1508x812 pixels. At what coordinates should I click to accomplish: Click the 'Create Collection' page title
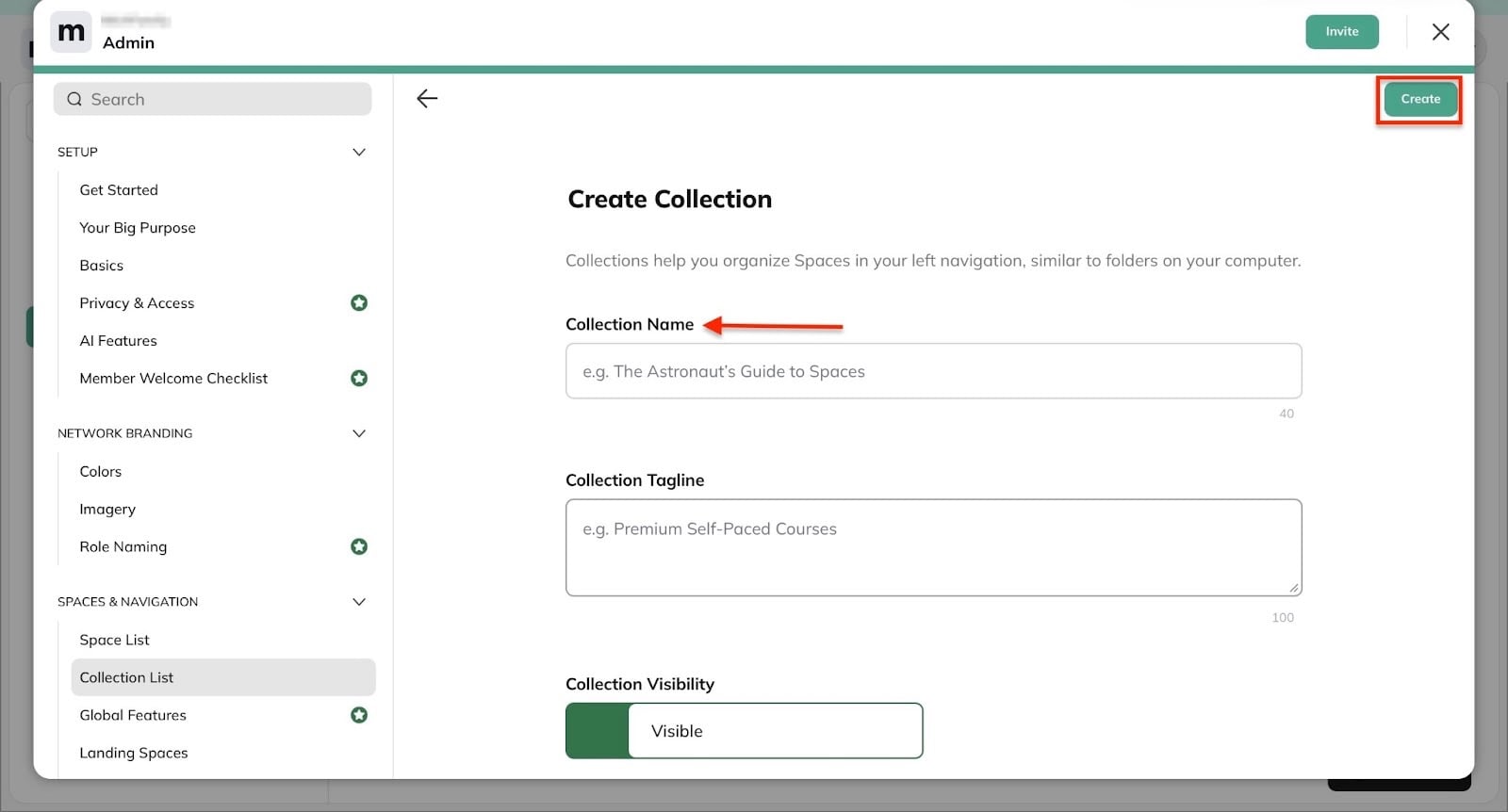669,199
